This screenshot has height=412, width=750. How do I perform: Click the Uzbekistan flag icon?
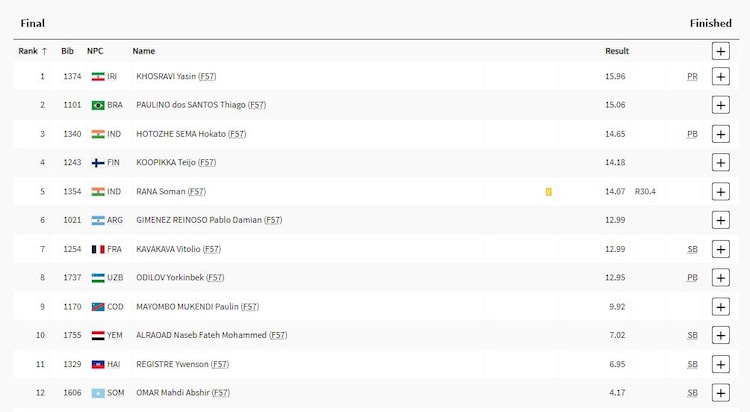coord(98,278)
